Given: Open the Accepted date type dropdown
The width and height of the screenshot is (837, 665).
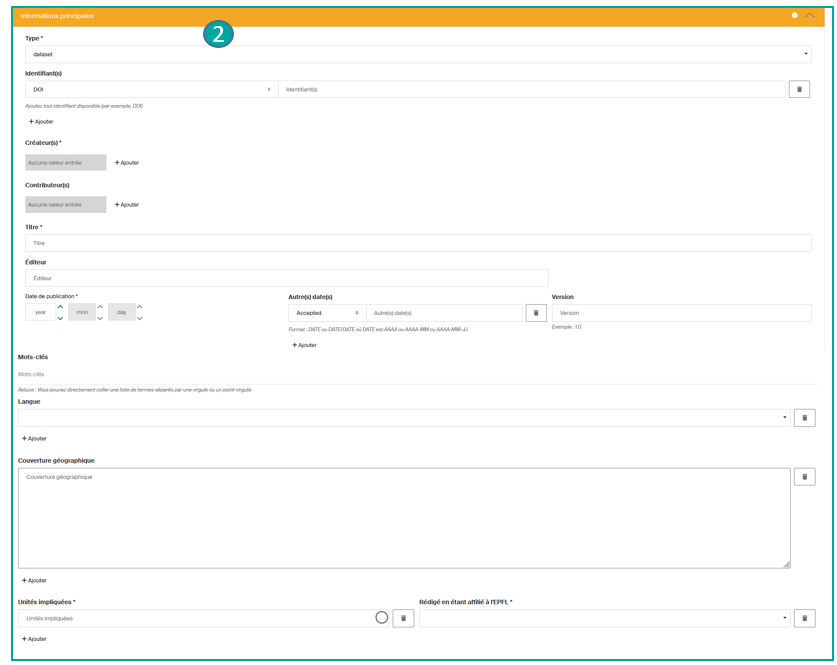Looking at the screenshot, I should point(326,313).
